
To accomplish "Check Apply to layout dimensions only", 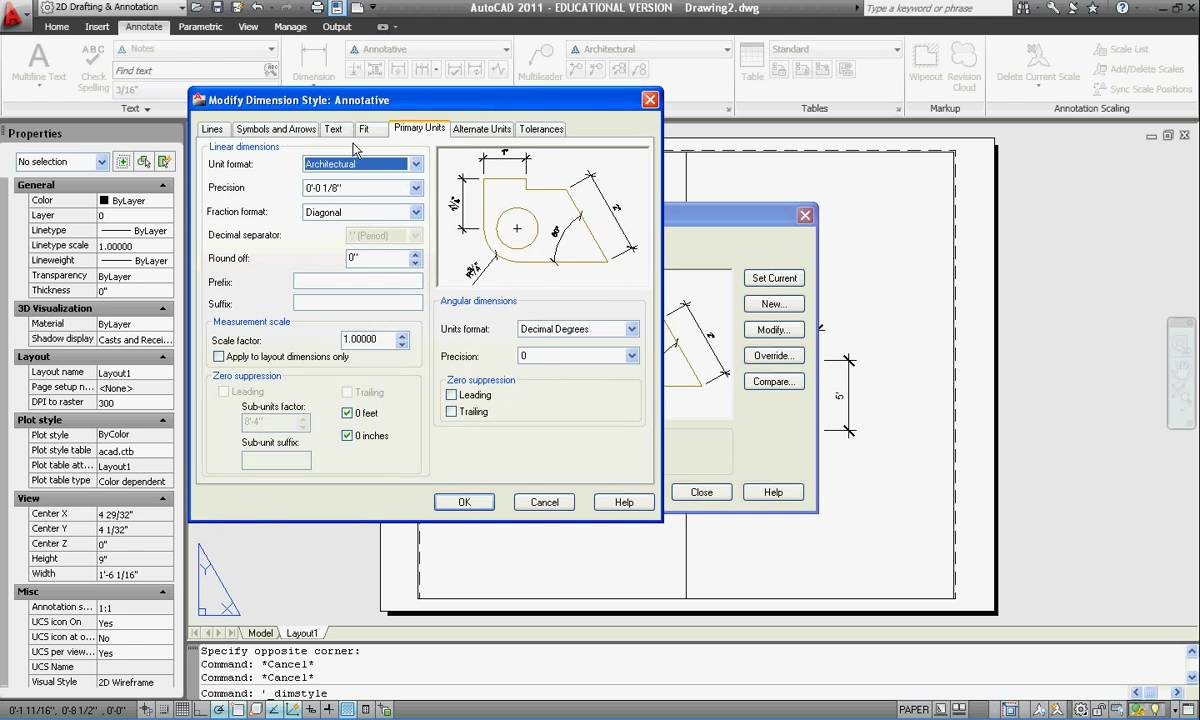I will [x=219, y=357].
